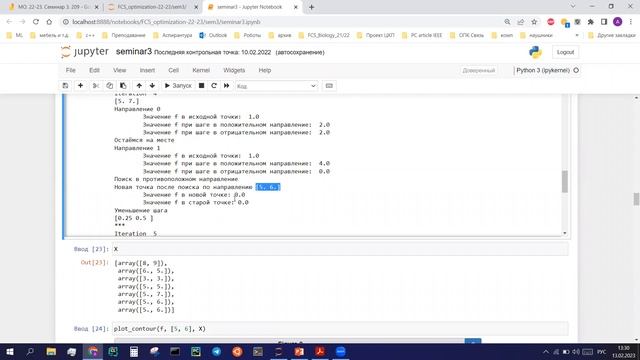
Task: Share this page icon in address bar
Action: pos(520,22)
